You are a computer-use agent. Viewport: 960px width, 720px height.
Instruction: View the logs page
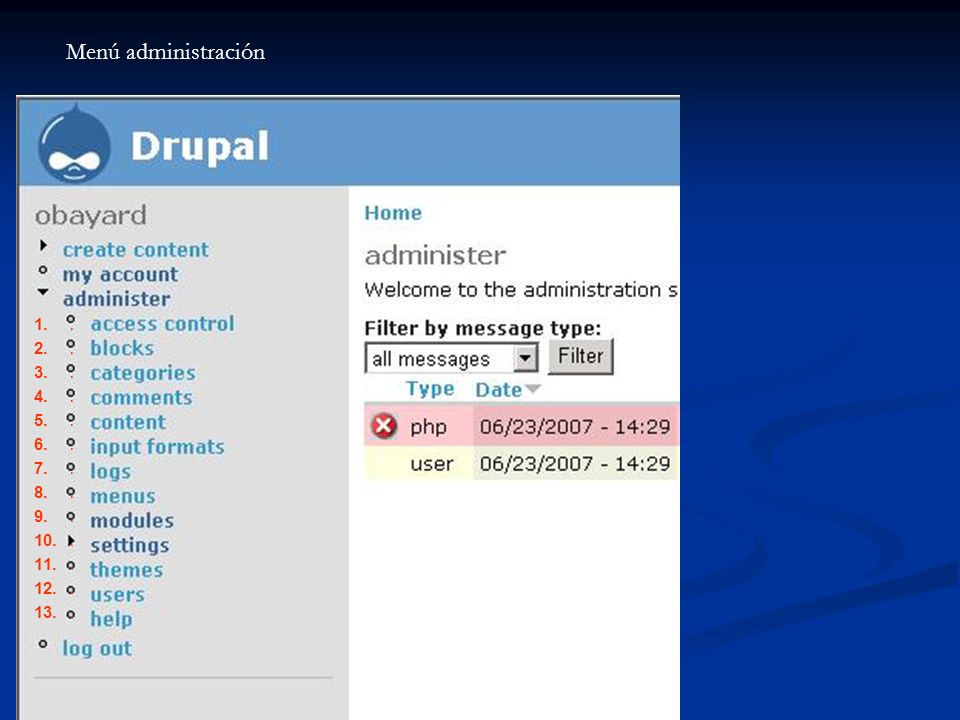110,471
